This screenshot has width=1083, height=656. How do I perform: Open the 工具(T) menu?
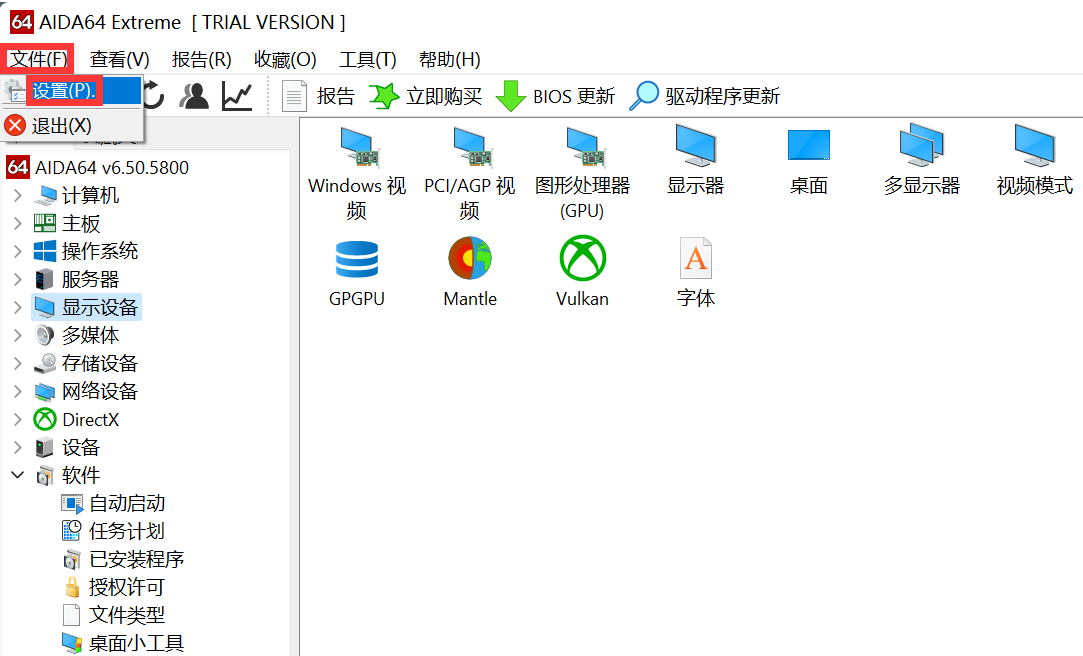coord(367,60)
